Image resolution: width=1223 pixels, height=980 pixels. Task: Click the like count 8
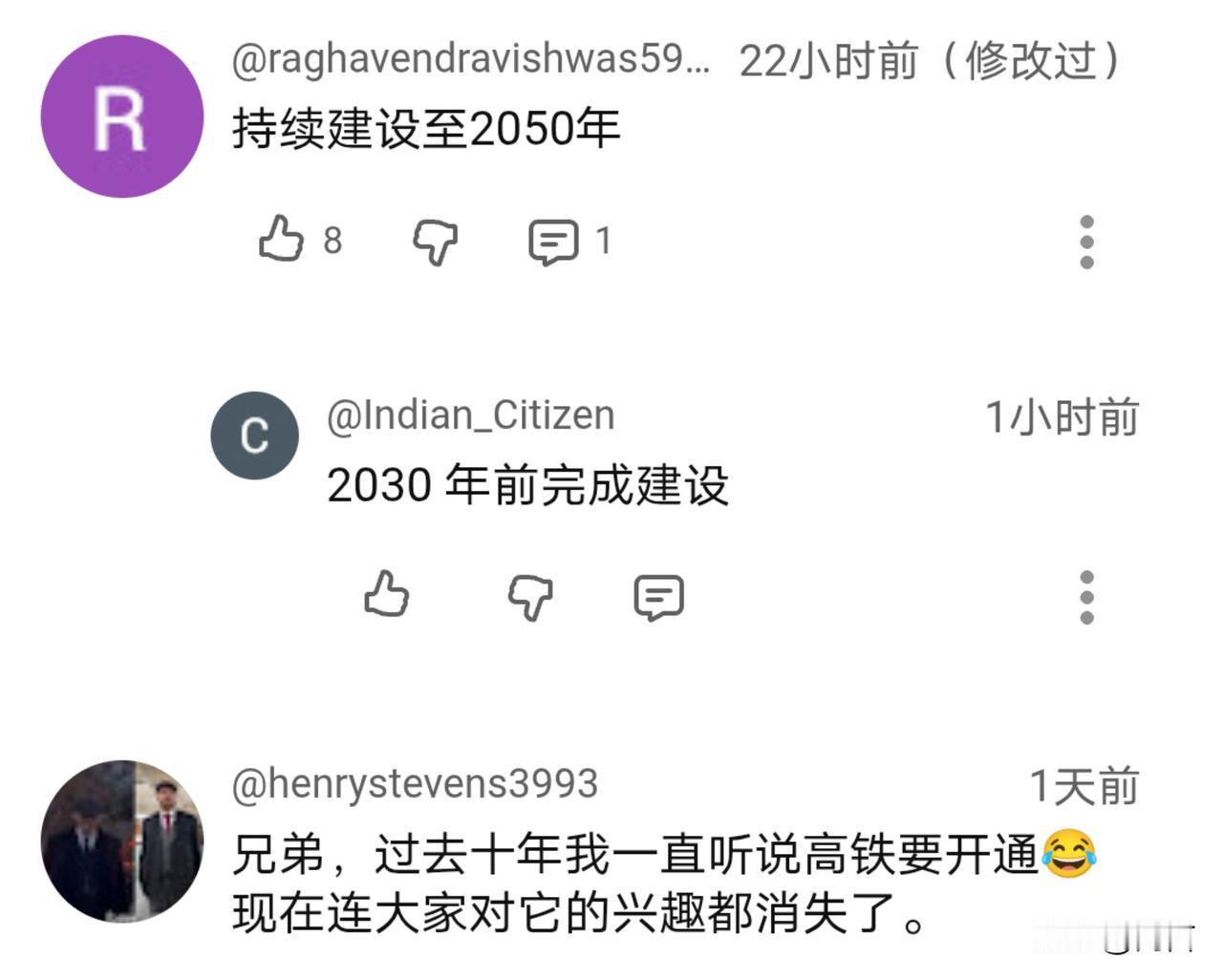click(333, 241)
